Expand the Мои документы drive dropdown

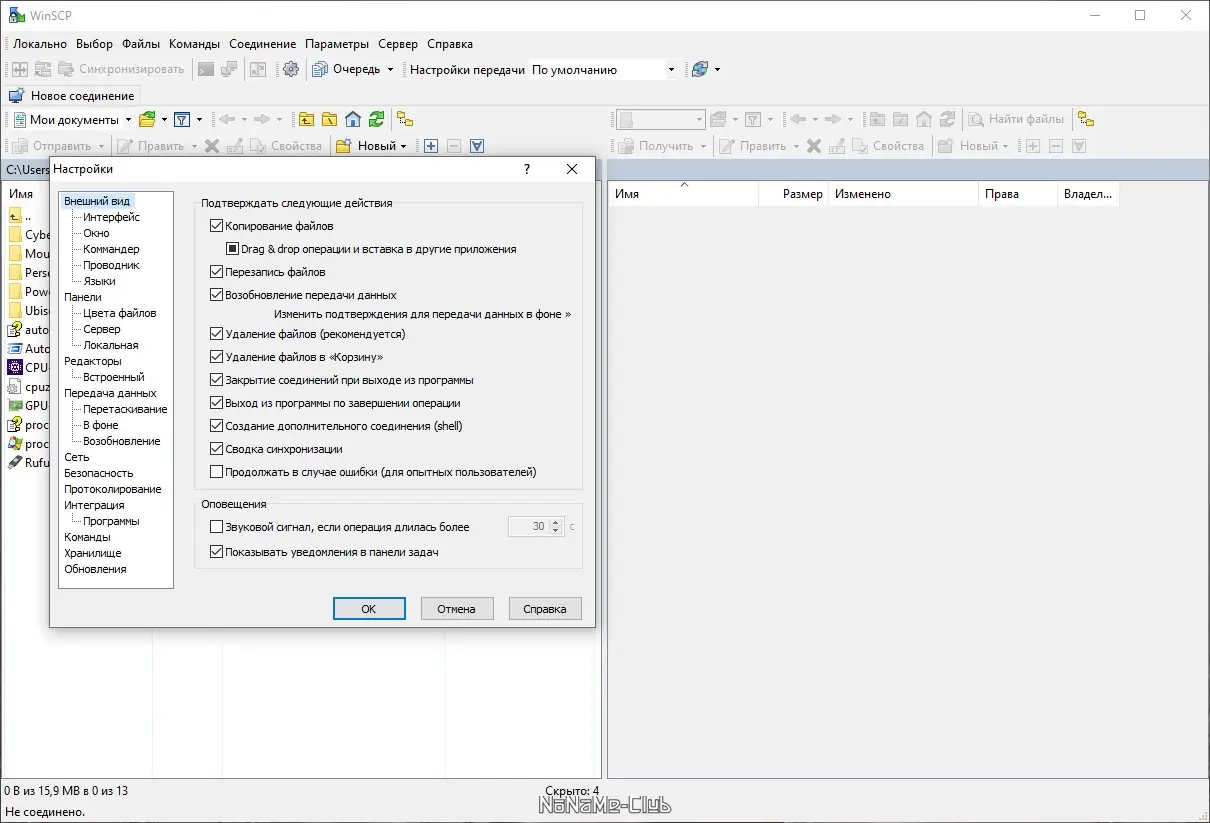(128, 119)
